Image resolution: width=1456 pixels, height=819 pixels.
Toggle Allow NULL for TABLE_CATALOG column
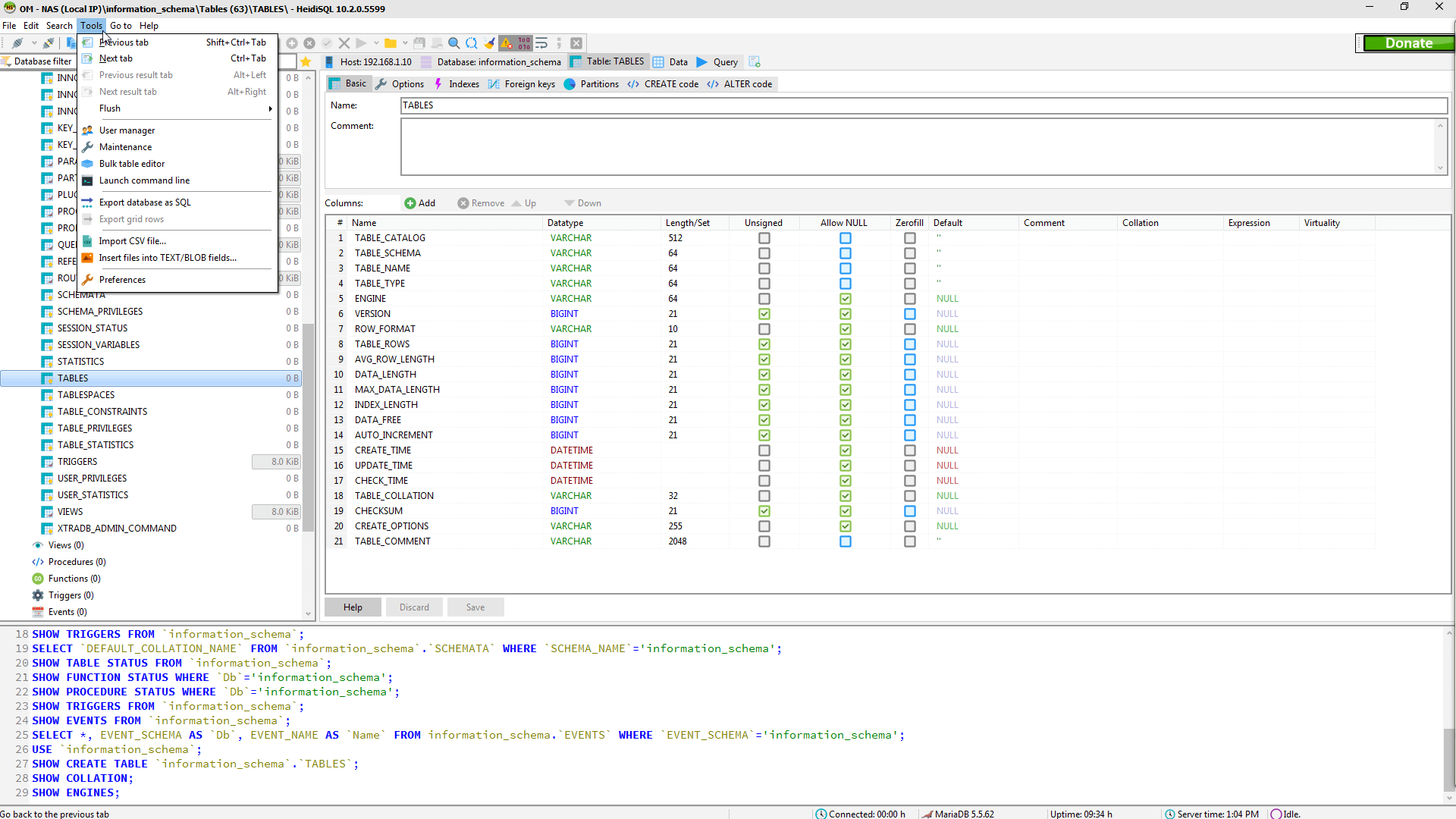[845, 238]
